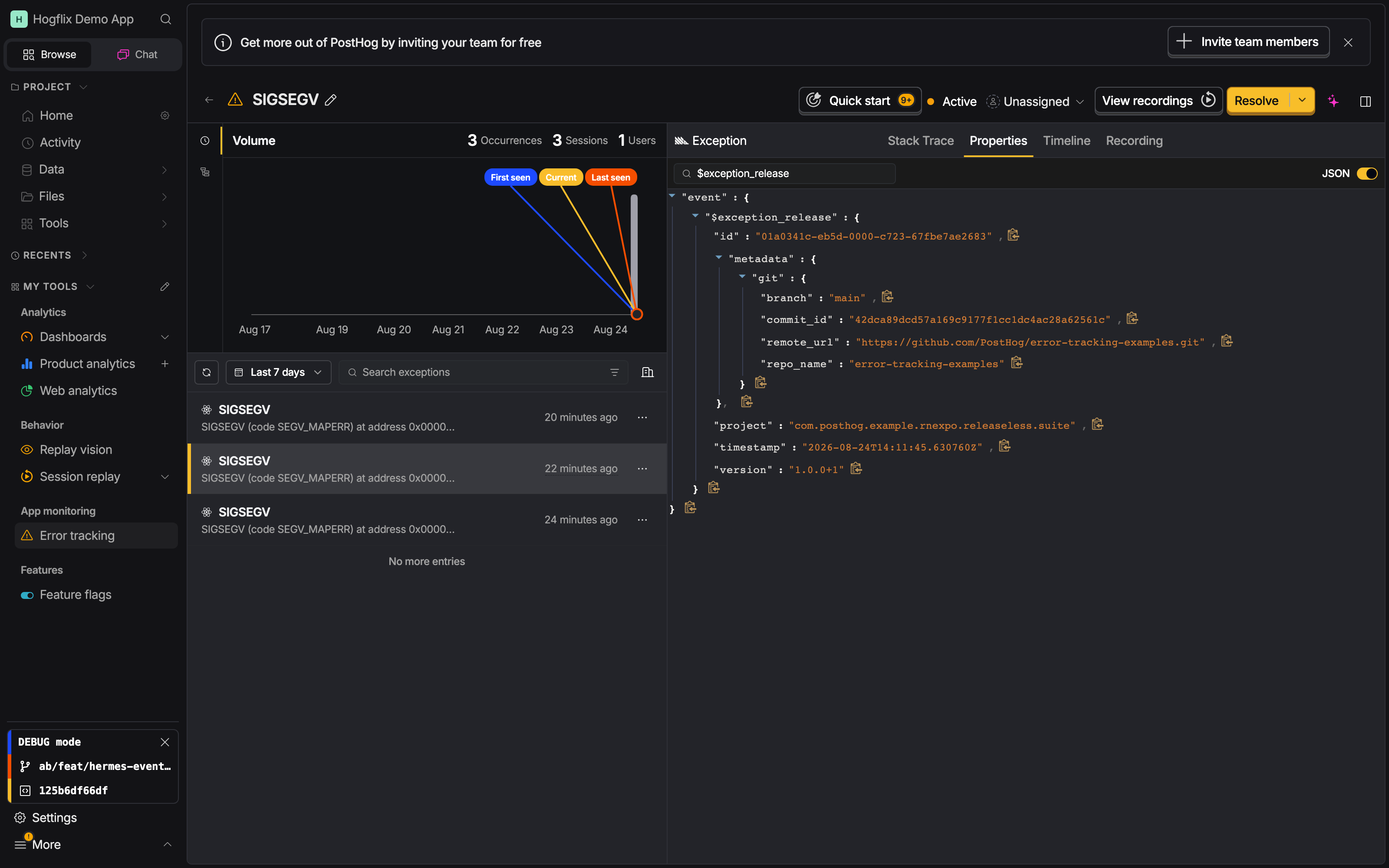Copy the timestamp value

pos(1004,446)
